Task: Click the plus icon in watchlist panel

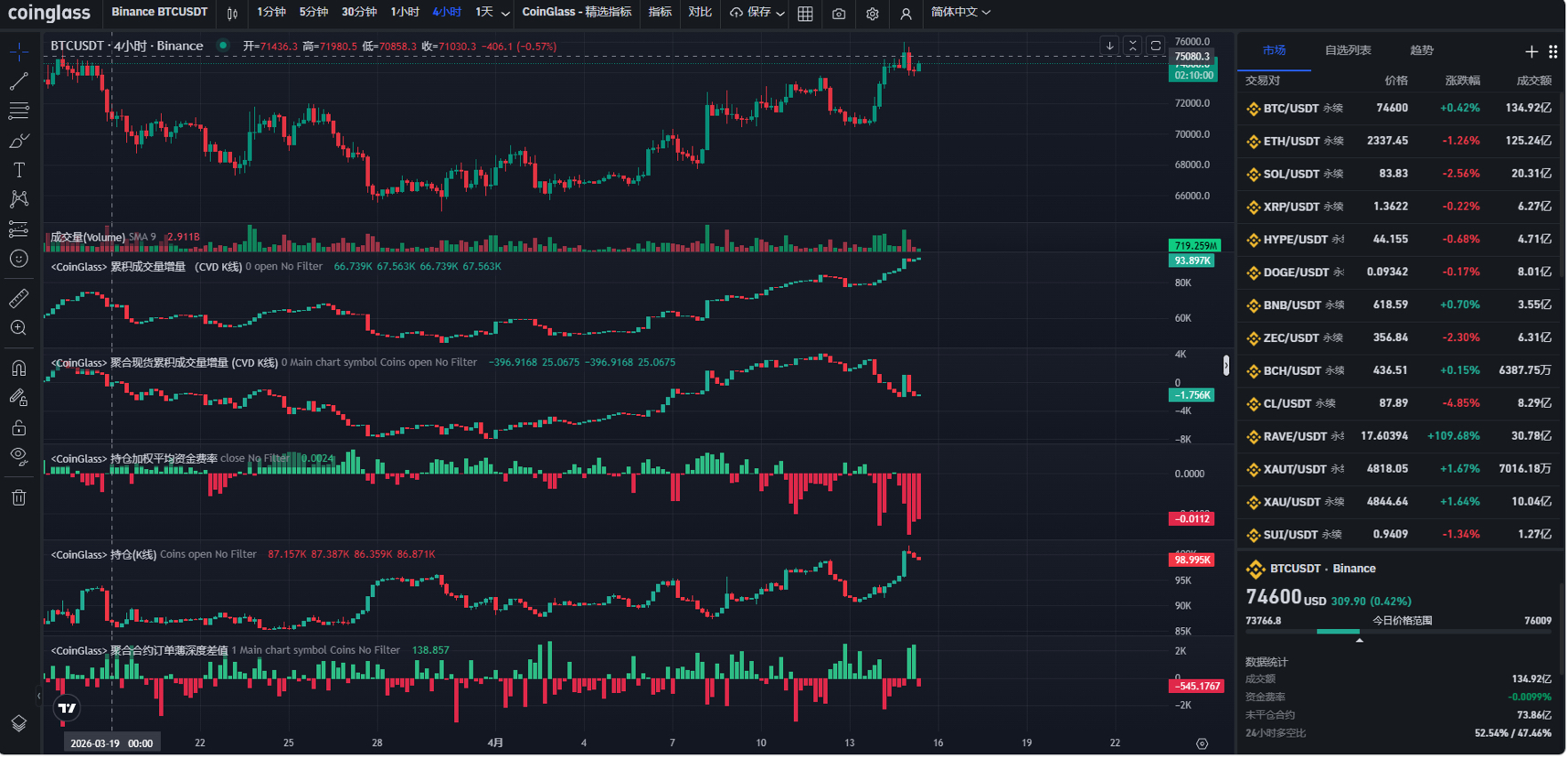Action: click(1531, 52)
